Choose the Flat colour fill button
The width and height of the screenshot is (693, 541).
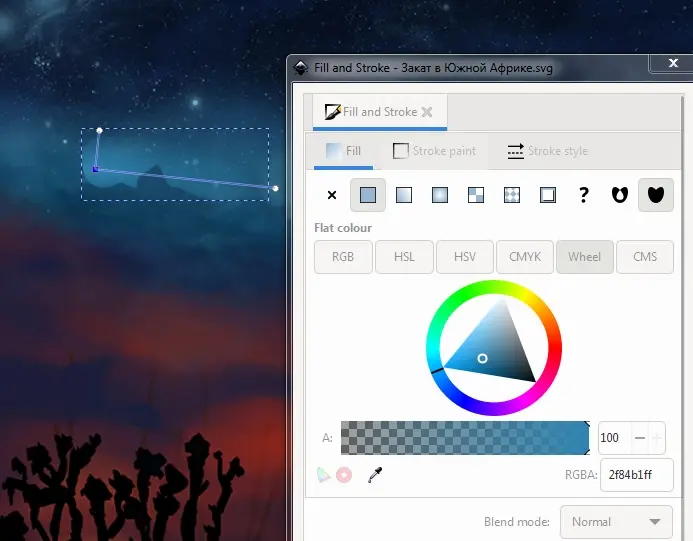pos(368,195)
